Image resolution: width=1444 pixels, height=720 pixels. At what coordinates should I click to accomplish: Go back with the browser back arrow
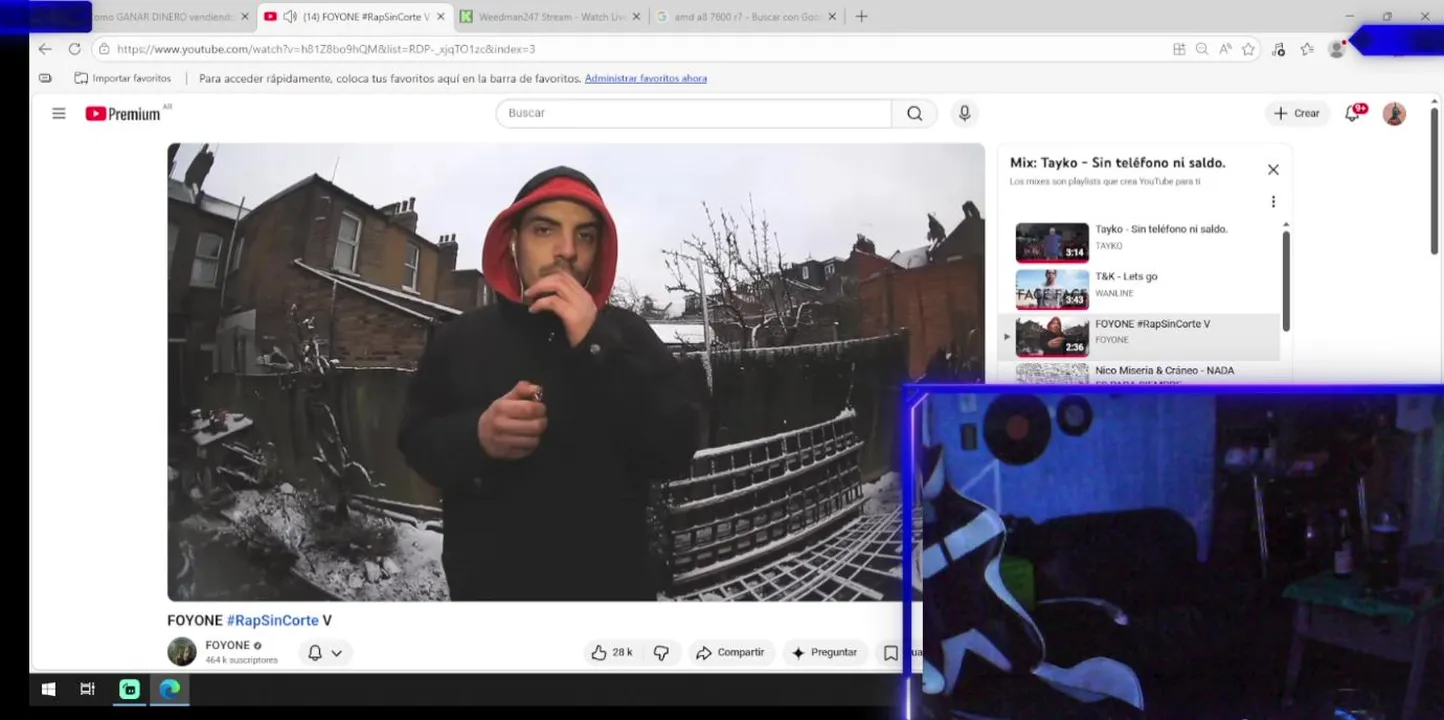pyautogui.click(x=45, y=48)
